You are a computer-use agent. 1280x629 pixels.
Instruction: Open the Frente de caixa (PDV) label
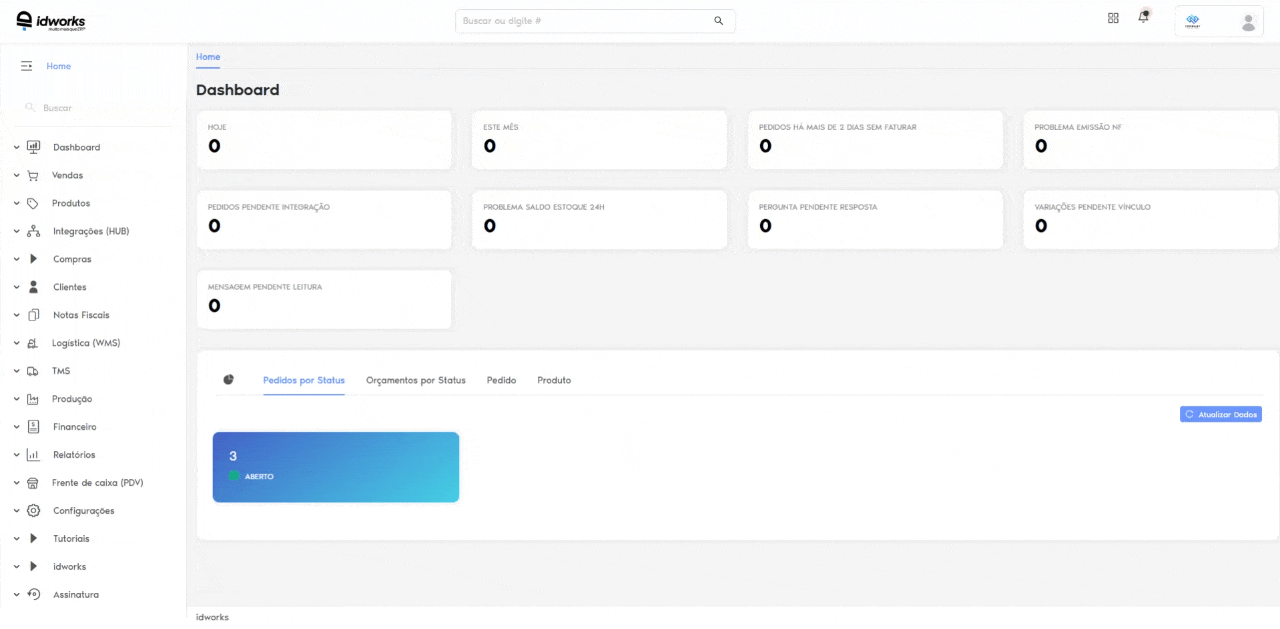point(98,483)
